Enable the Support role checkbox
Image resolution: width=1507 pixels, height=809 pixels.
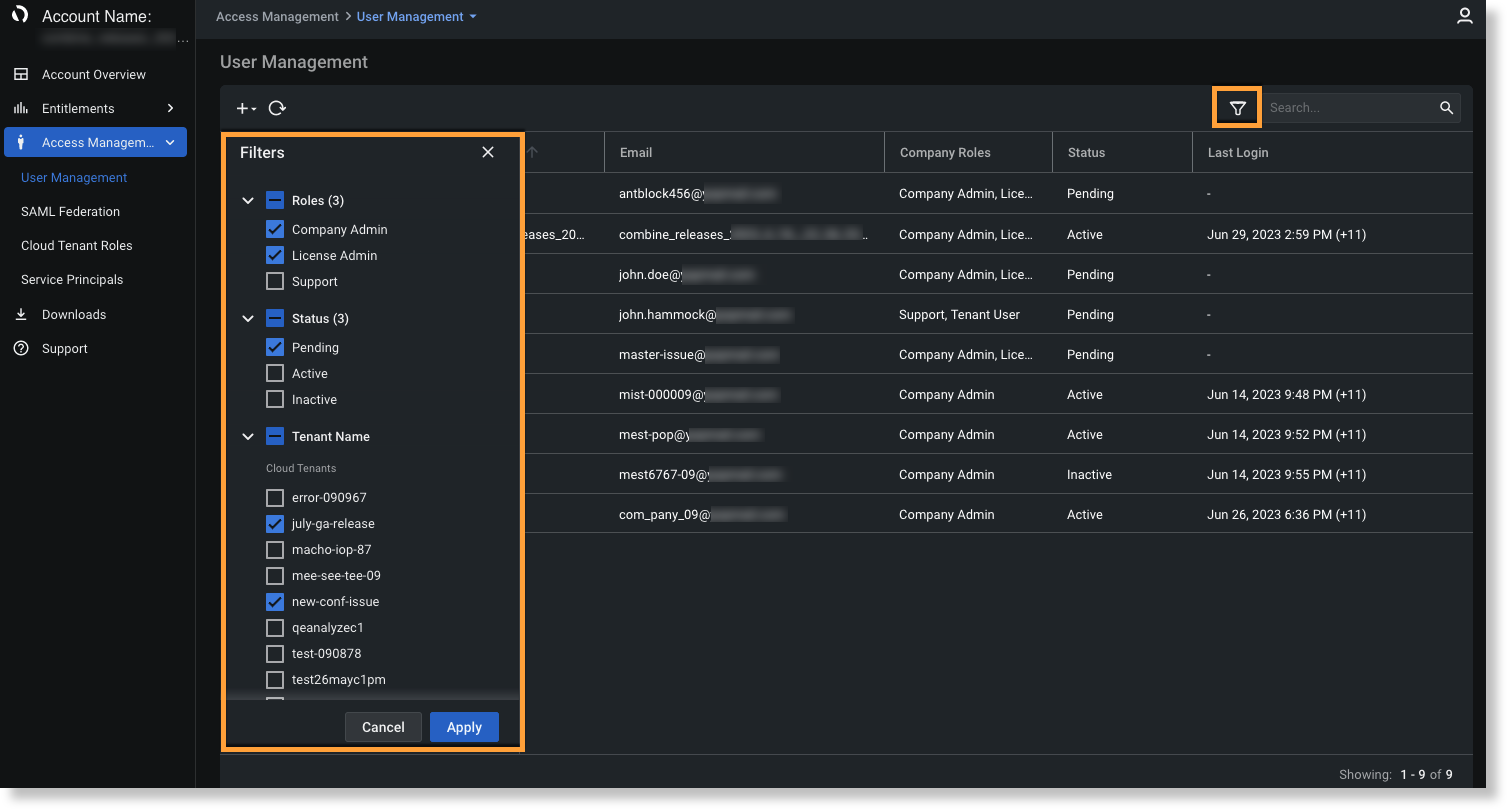(274, 281)
